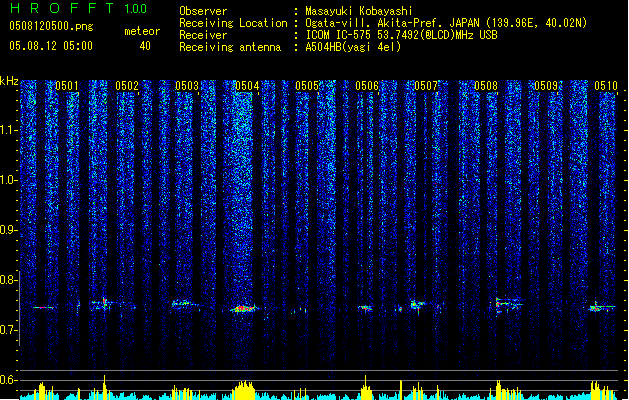Click the bright red meteor echo under 0504
Image resolution: width=629 pixels, height=400 pixels.
244,309
